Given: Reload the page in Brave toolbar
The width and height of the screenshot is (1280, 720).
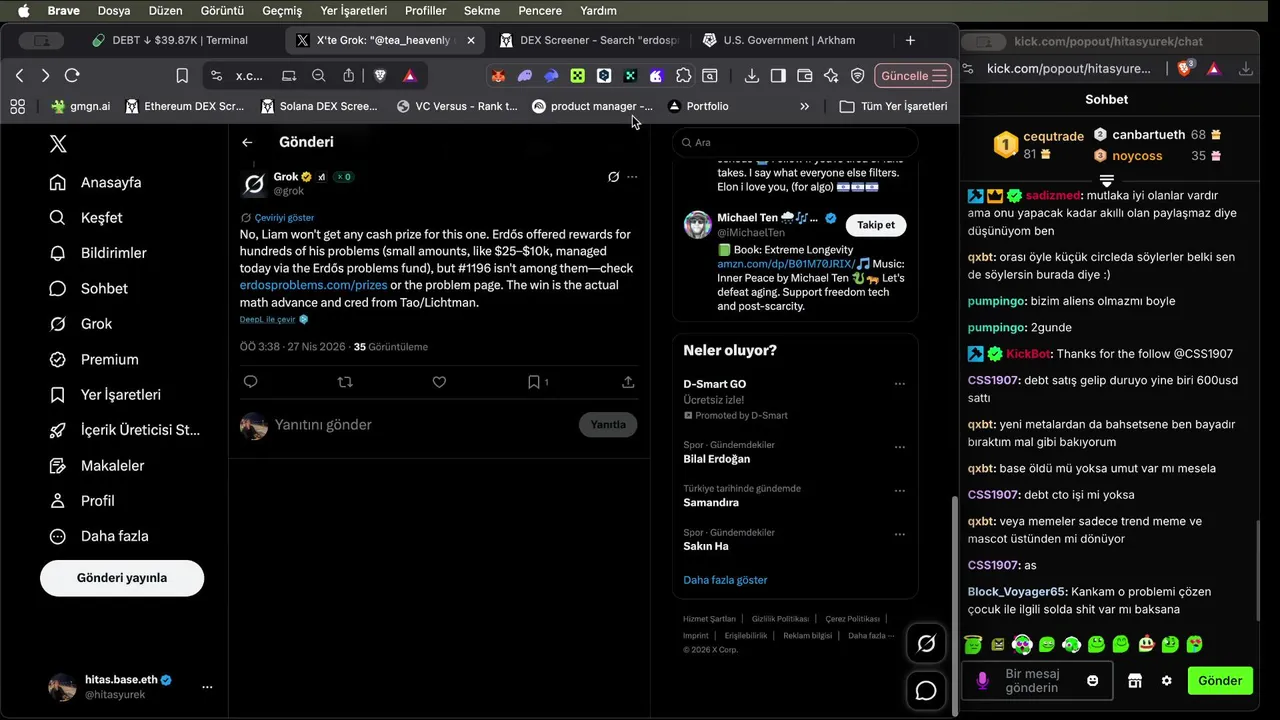Looking at the screenshot, I should click(x=72, y=76).
